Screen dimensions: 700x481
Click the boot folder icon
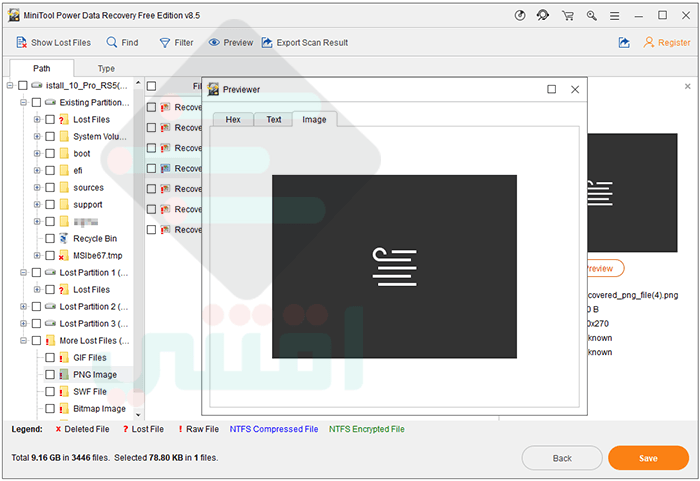(x=64, y=154)
